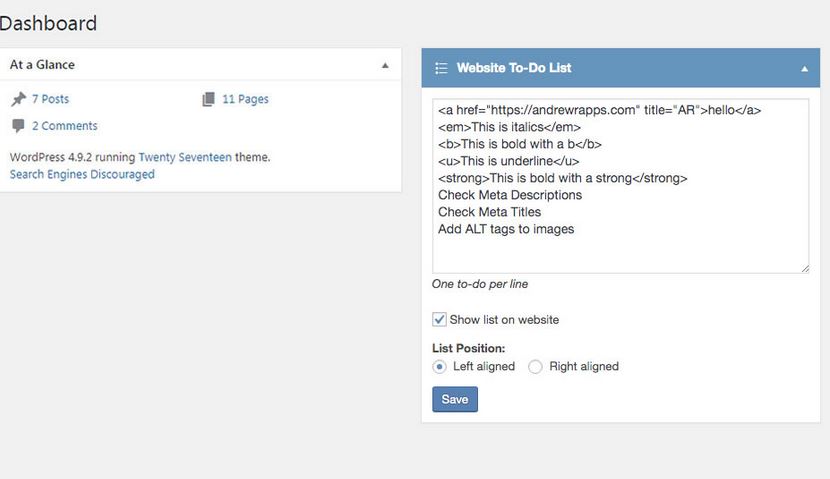Open the 11 Pages link

click(x=245, y=99)
